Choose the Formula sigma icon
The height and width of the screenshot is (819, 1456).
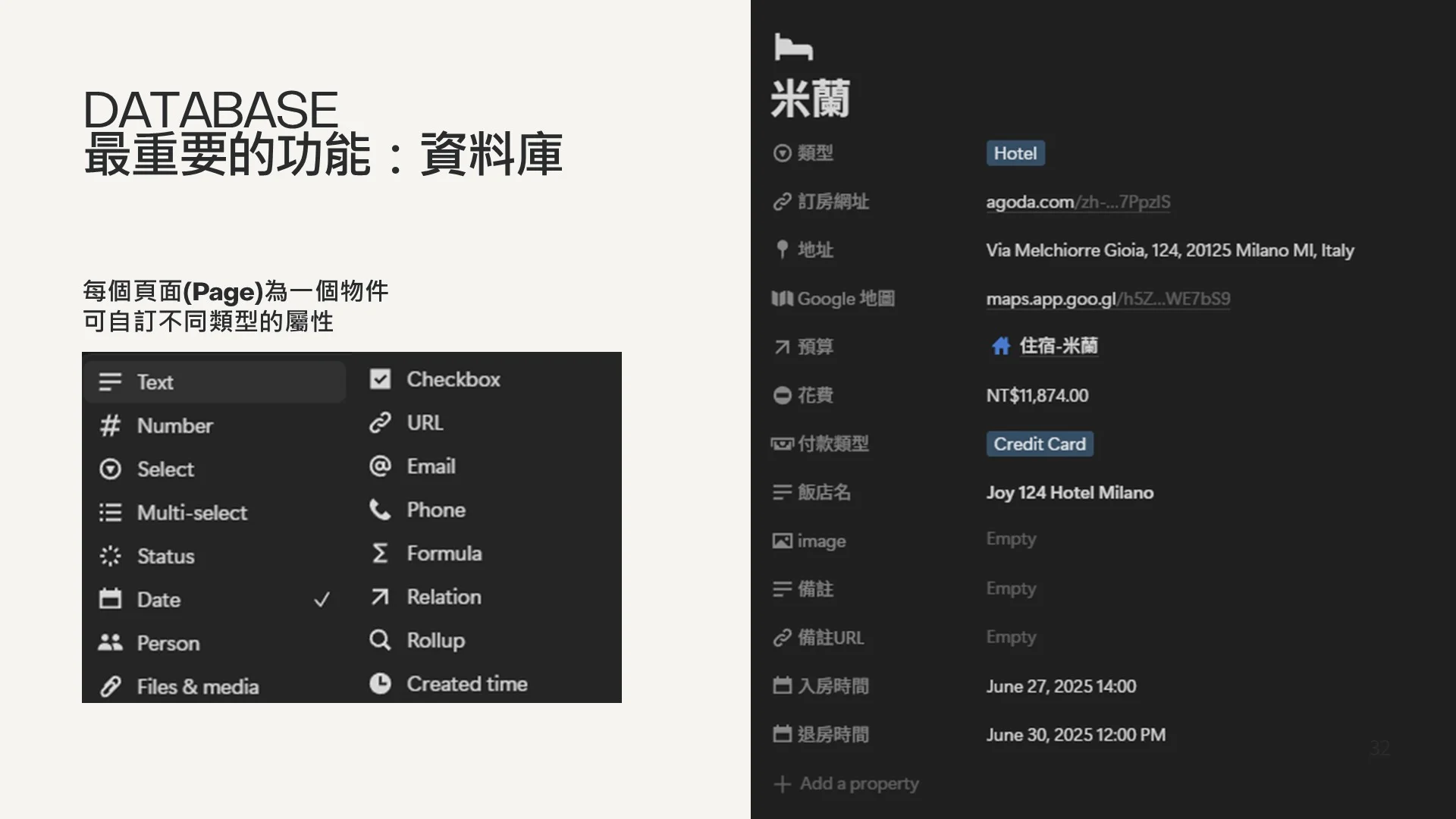pyautogui.click(x=380, y=553)
